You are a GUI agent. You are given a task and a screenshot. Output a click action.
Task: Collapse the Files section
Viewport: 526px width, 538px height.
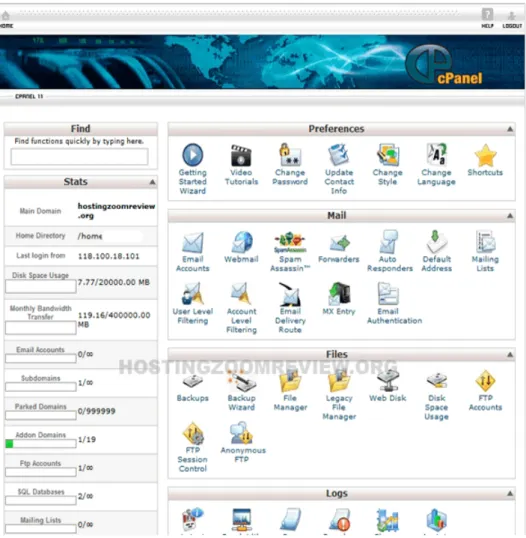[510, 354]
